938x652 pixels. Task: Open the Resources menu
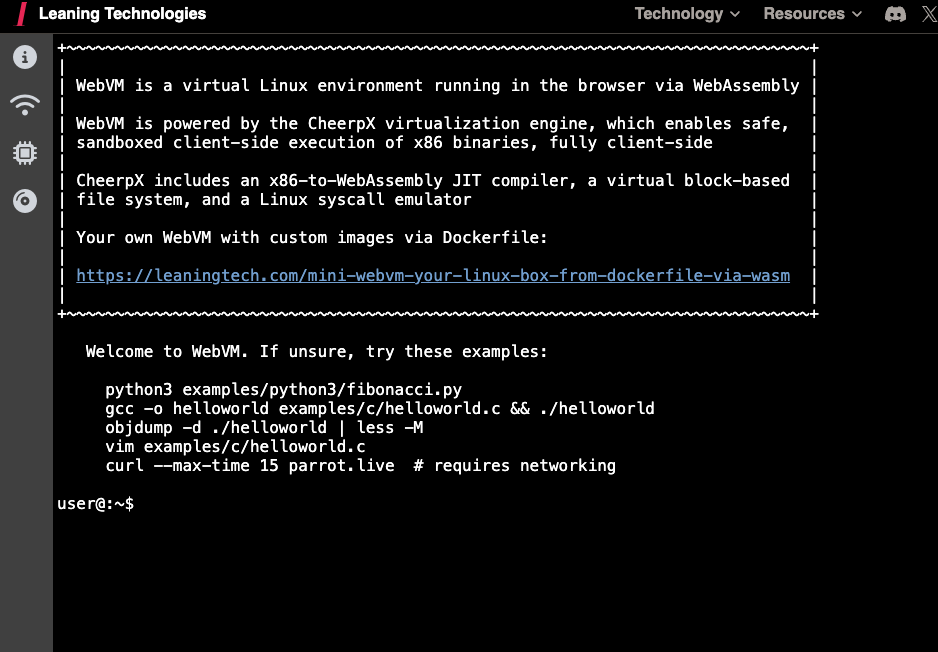pos(803,14)
